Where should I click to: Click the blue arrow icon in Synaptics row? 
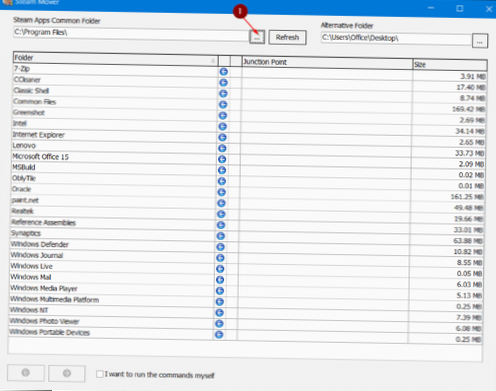coord(221,236)
